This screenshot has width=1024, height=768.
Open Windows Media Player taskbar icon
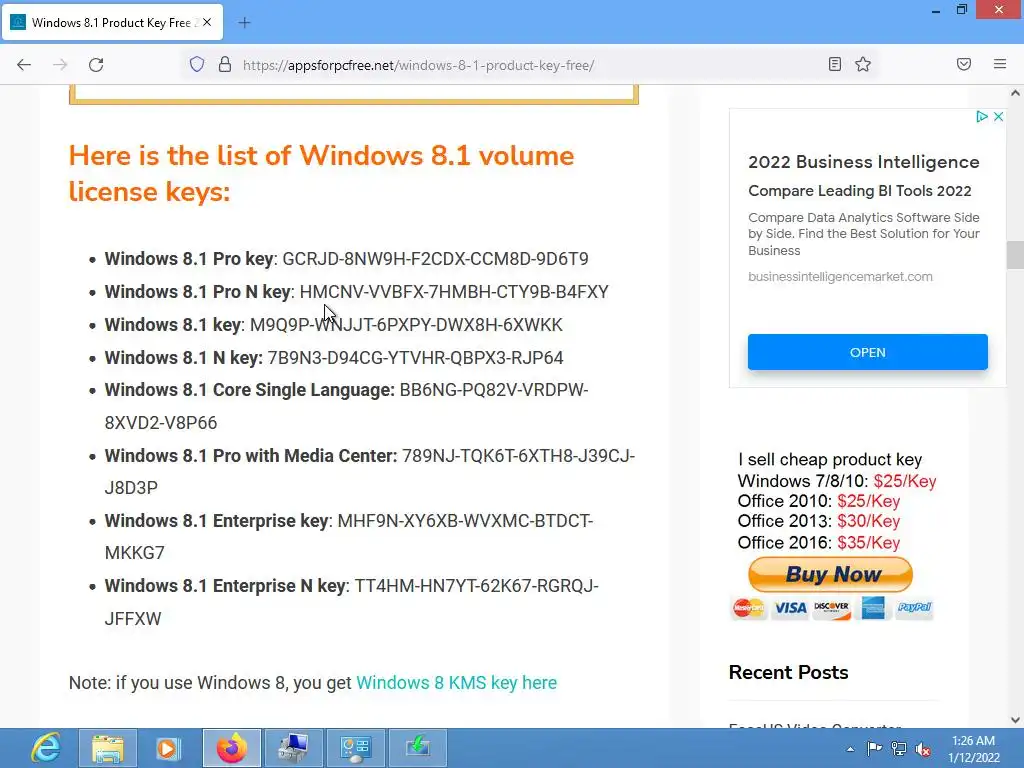(x=168, y=748)
